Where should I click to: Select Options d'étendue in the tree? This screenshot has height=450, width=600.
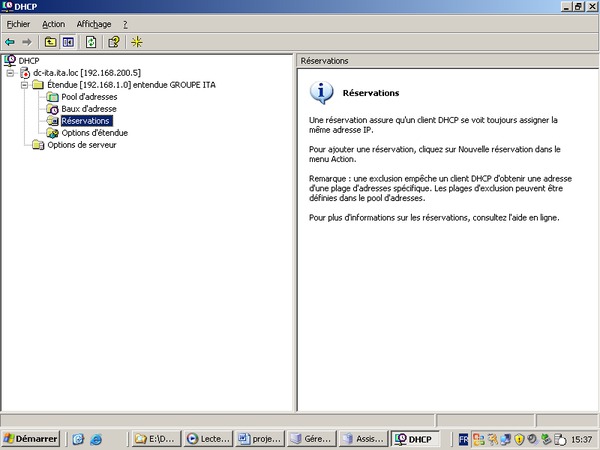coord(94,133)
